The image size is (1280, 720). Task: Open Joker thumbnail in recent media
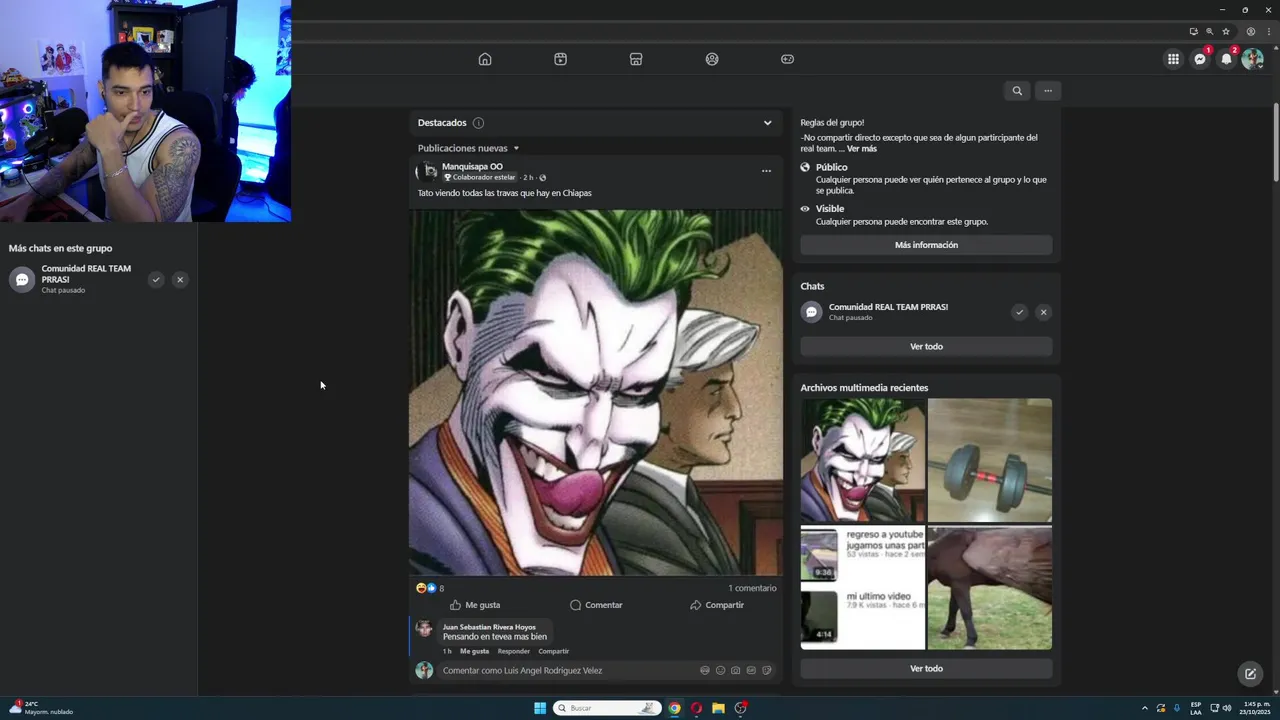[863, 460]
